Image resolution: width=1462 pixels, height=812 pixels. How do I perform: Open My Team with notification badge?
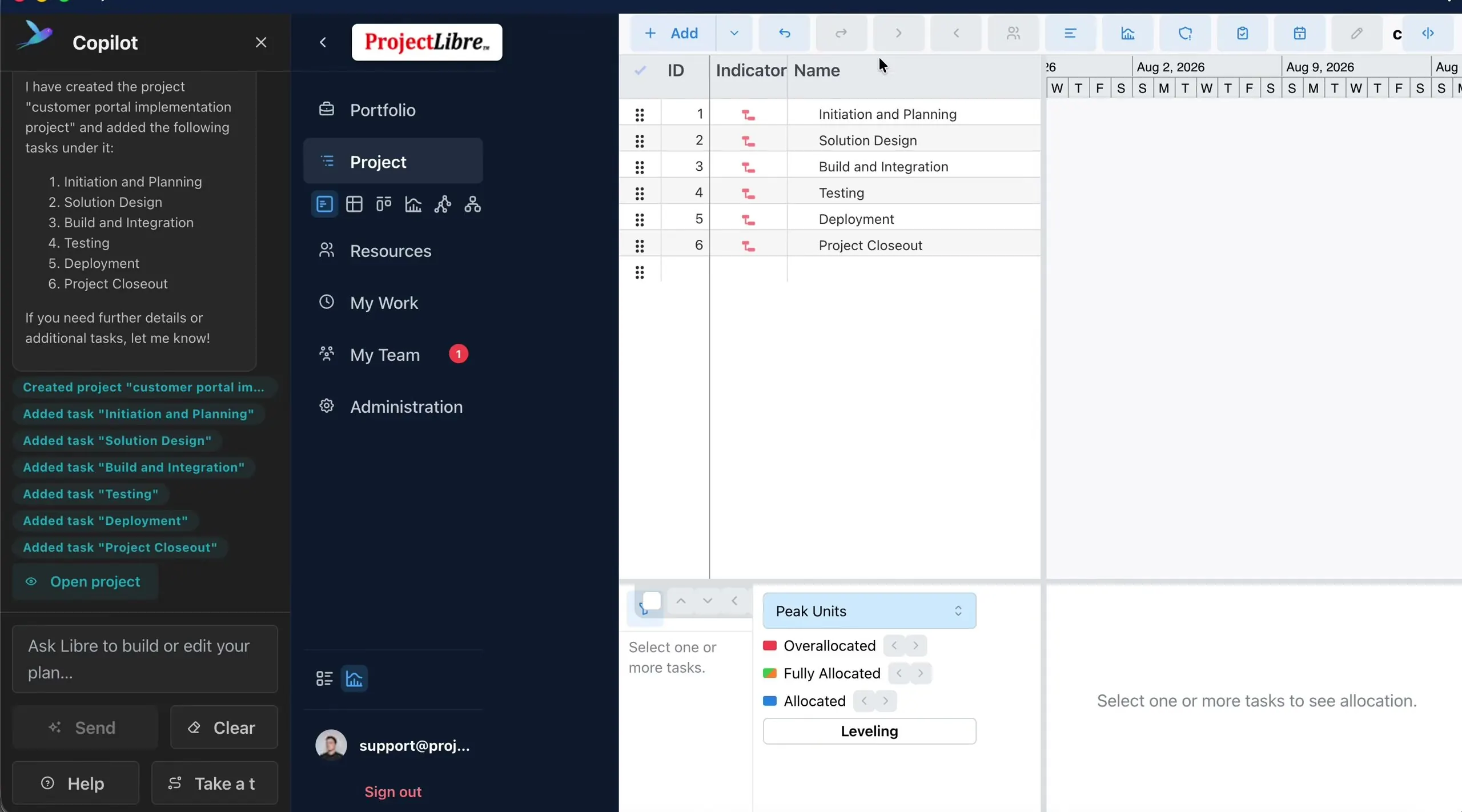[x=393, y=355]
